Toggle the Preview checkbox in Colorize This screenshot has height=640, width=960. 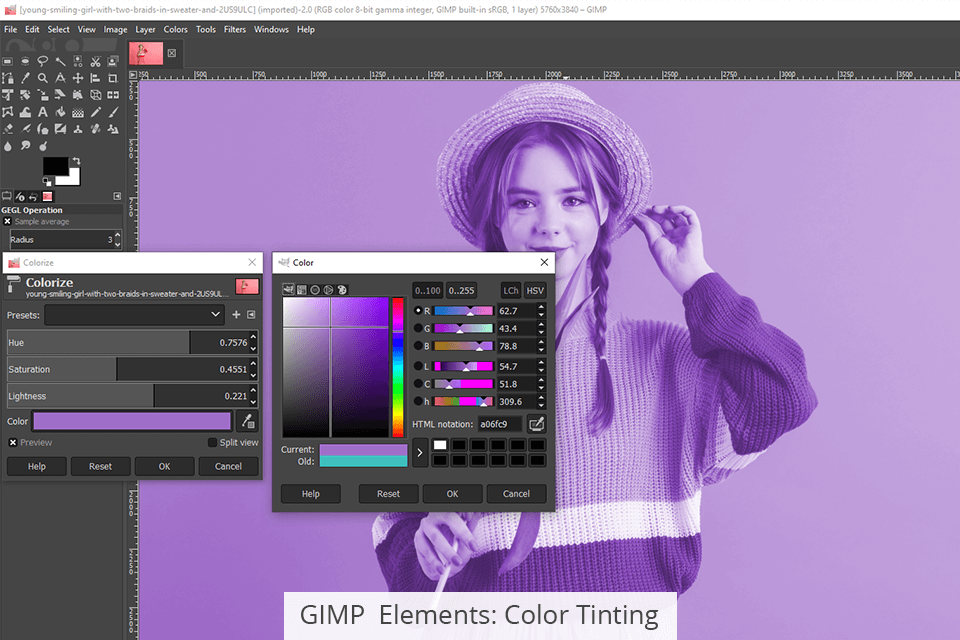(x=13, y=442)
